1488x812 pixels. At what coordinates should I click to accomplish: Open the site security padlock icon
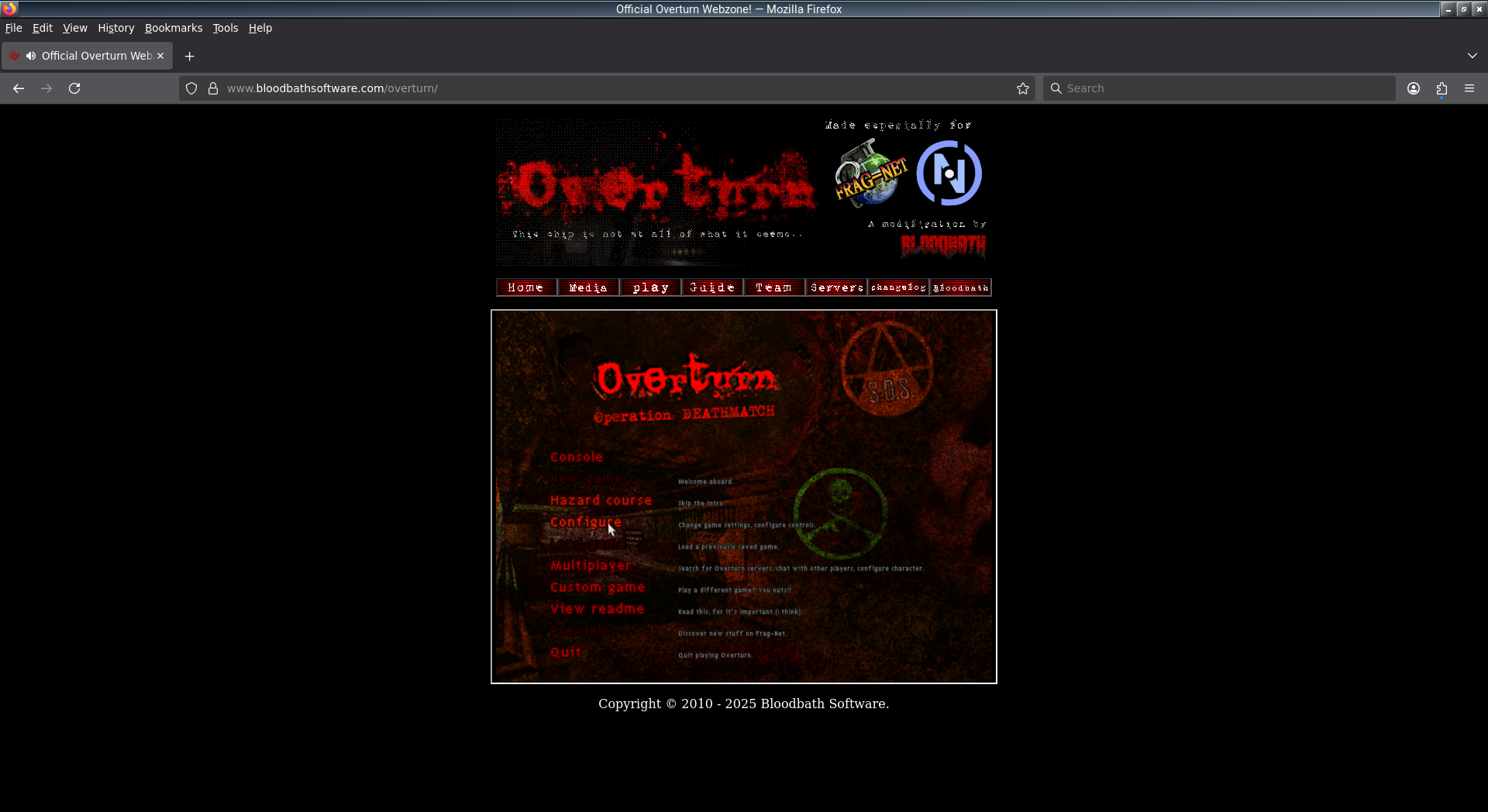tap(213, 88)
